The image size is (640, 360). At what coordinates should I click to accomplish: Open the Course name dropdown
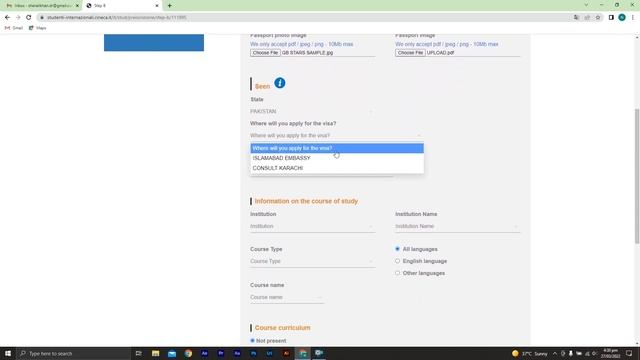[x=287, y=298]
